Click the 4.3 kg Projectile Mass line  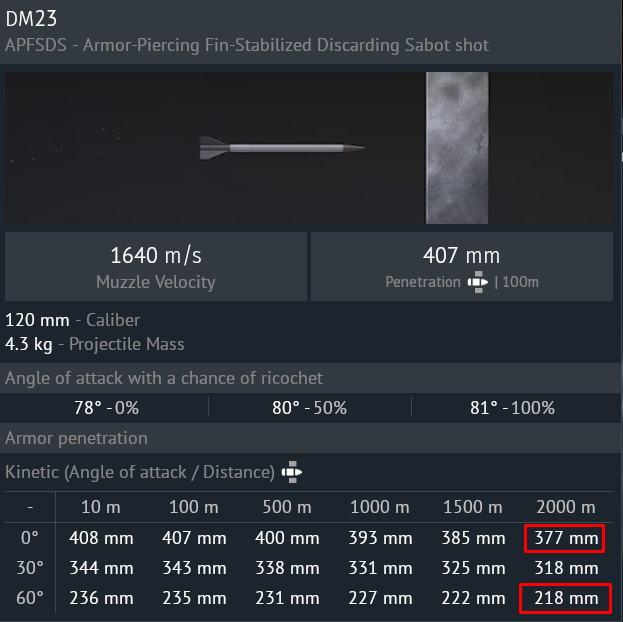pyautogui.click(x=95, y=344)
